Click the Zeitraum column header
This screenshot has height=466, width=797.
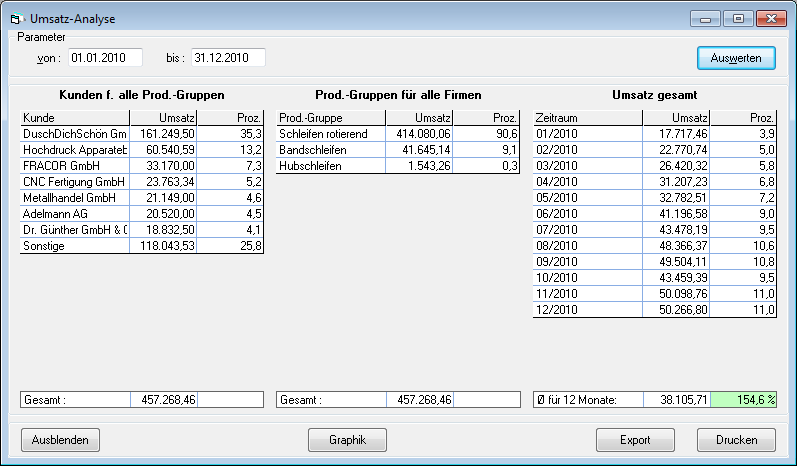(588, 117)
